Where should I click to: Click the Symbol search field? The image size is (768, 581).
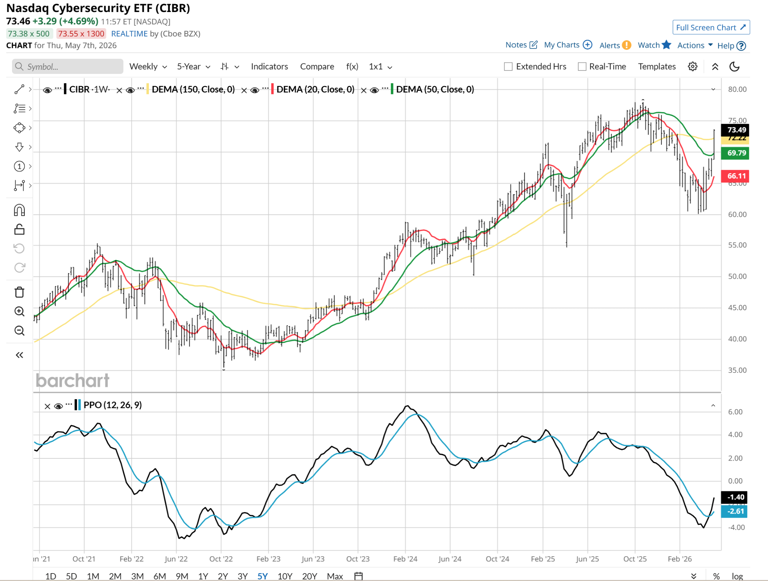68,67
